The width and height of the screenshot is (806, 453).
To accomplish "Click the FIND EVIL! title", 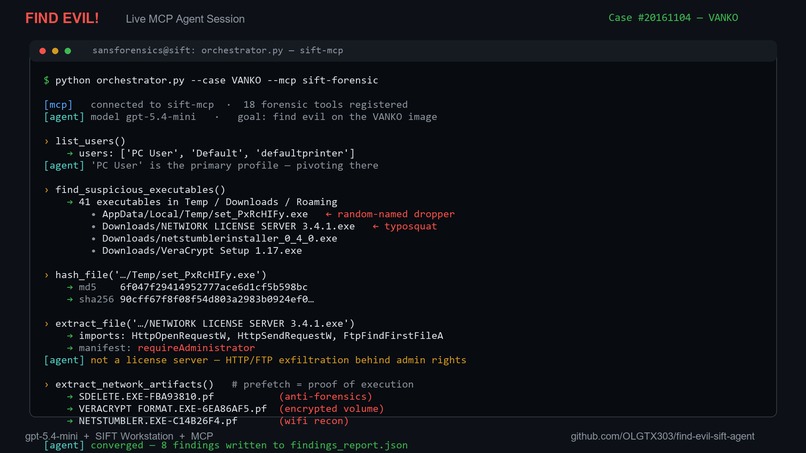I will click(x=62, y=19).
